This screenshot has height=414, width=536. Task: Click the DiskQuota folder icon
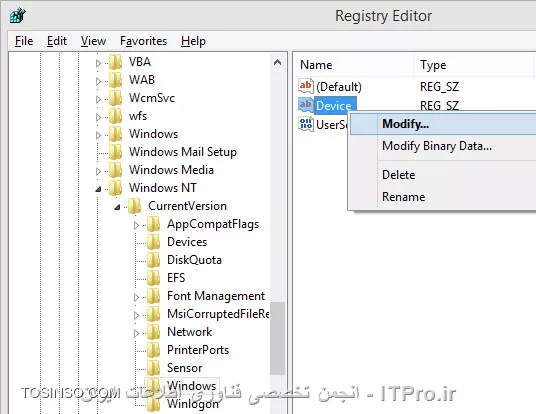(x=153, y=259)
